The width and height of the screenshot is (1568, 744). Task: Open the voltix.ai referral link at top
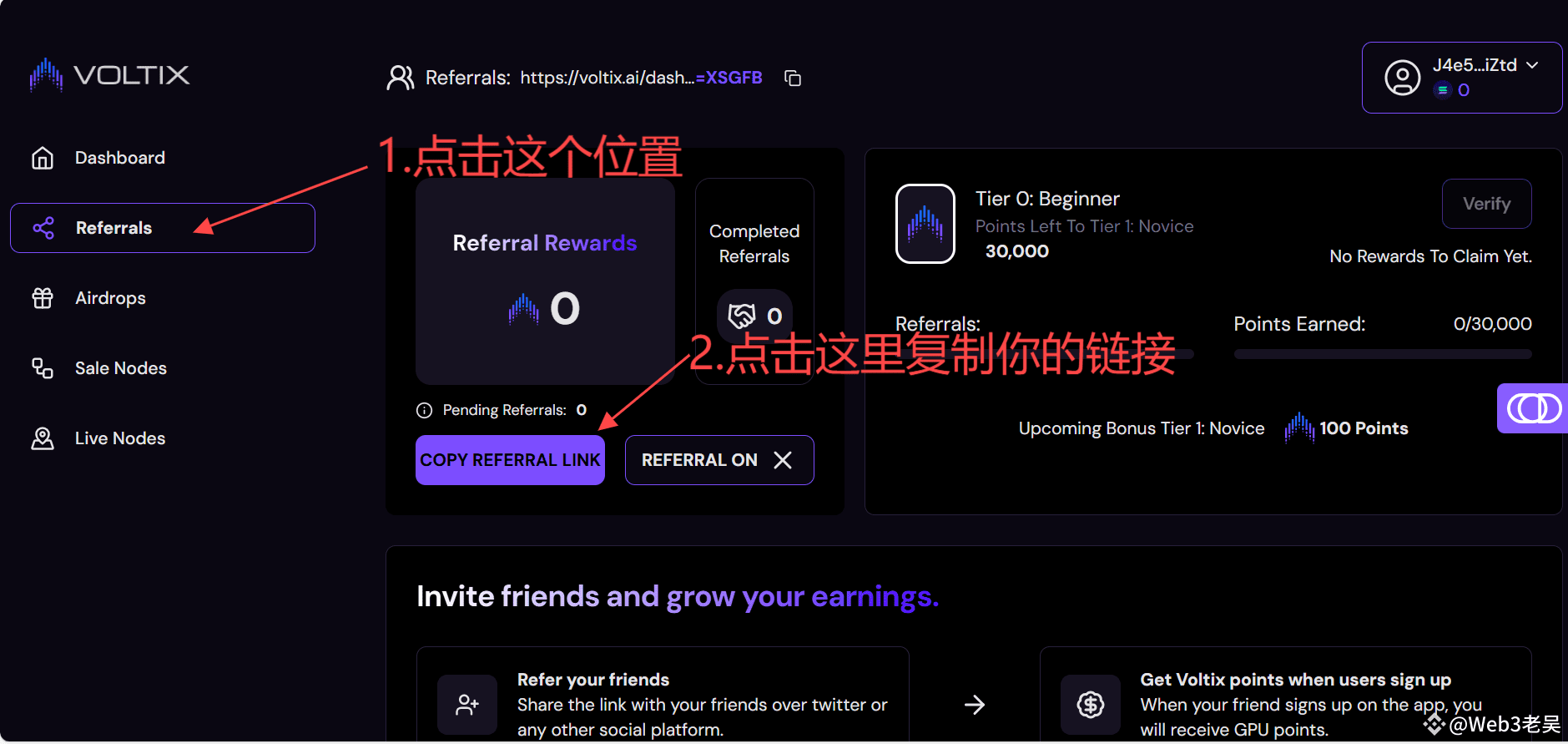point(641,78)
